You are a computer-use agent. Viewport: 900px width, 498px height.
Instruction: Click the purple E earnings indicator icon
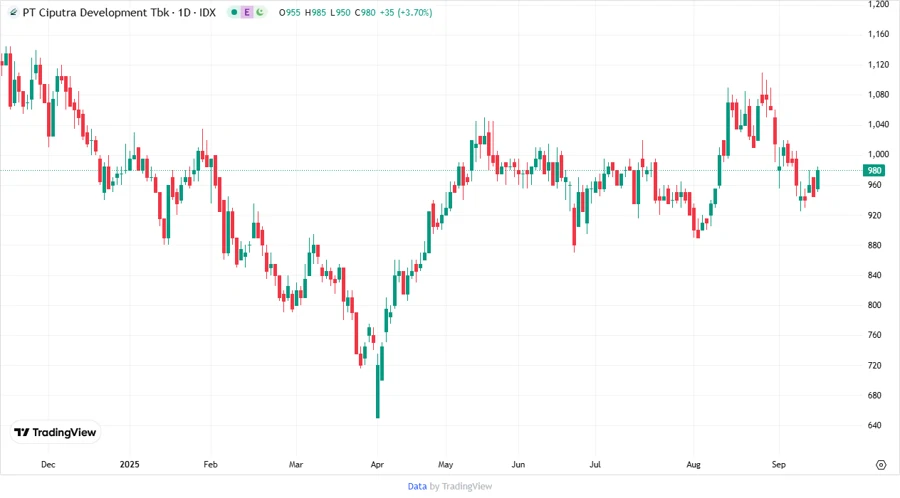point(247,12)
